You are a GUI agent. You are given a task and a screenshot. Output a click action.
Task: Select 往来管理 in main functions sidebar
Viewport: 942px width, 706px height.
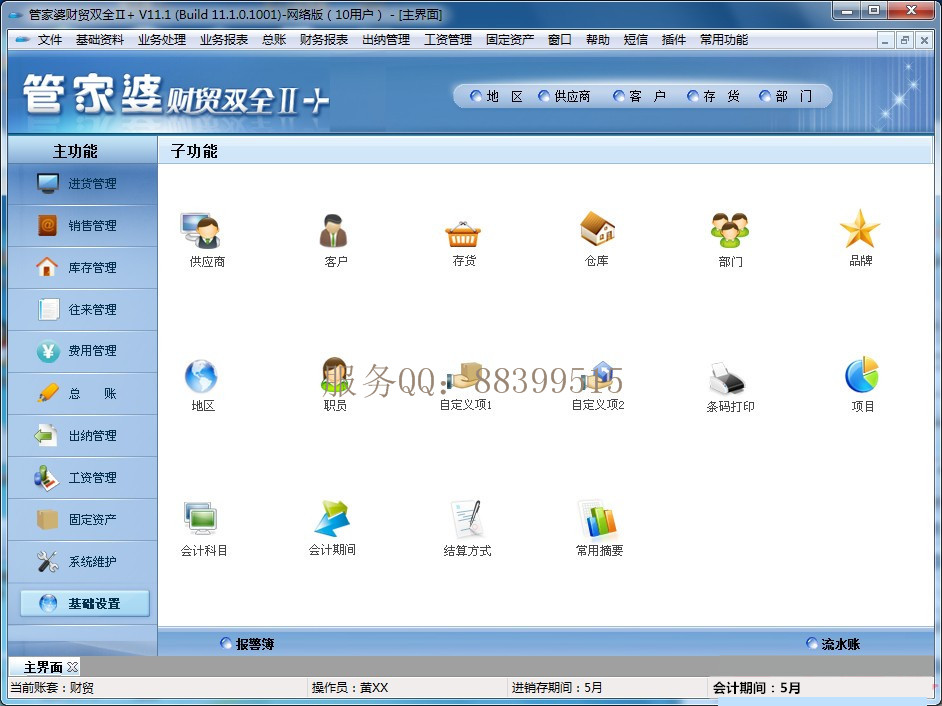point(83,309)
